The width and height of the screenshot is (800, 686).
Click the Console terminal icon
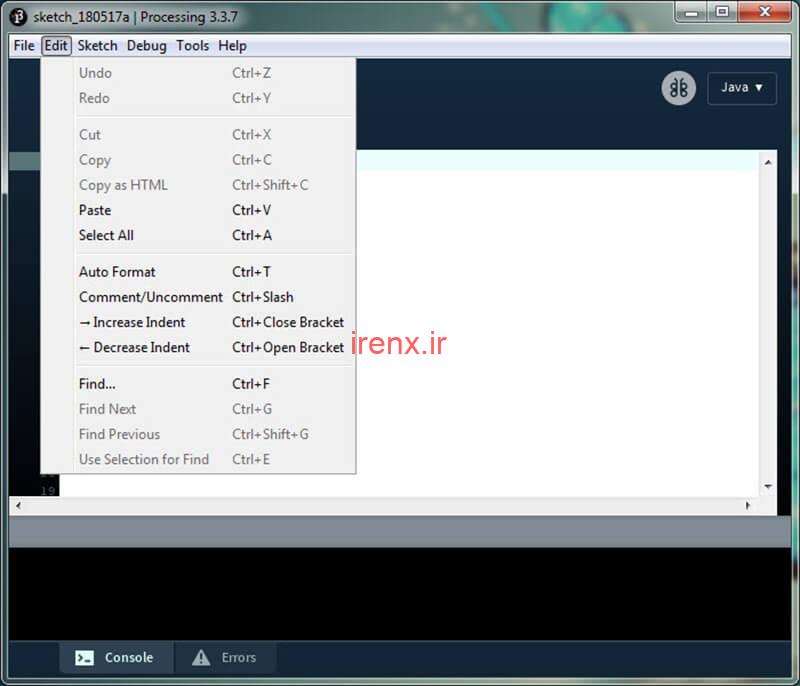click(x=85, y=658)
